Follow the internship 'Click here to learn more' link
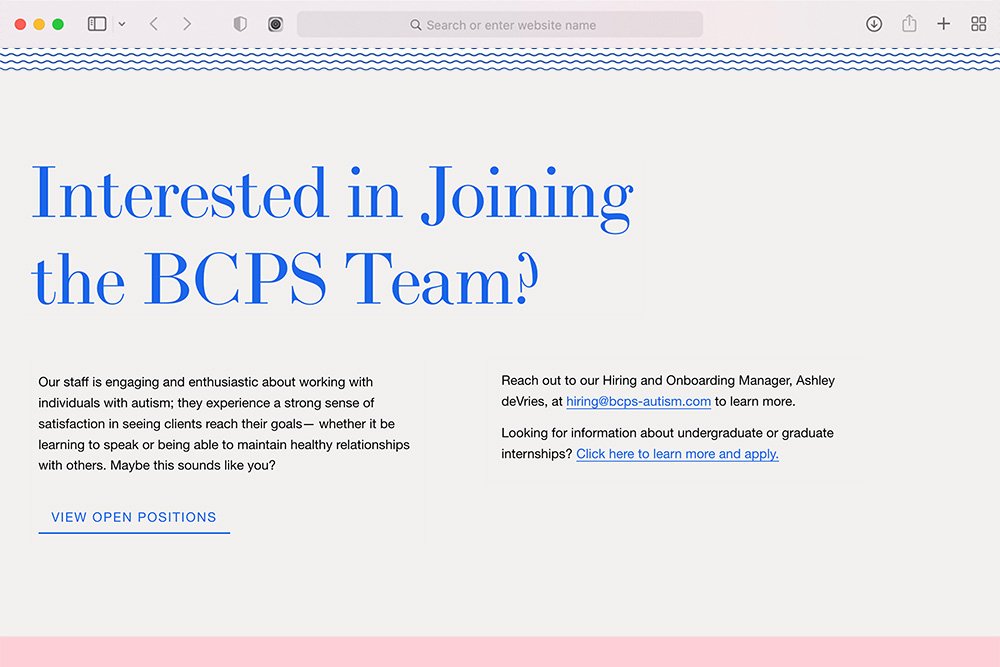Image resolution: width=1000 pixels, height=667 pixels. pos(677,454)
